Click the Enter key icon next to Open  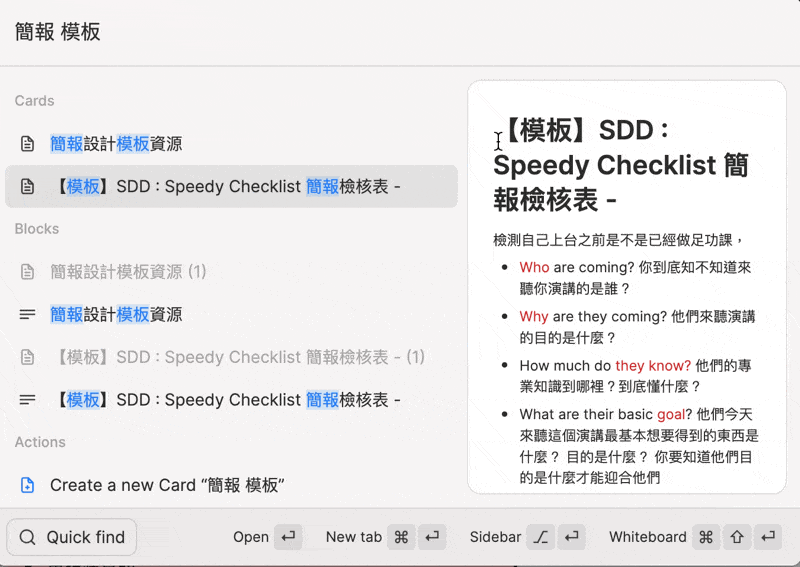(x=289, y=537)
